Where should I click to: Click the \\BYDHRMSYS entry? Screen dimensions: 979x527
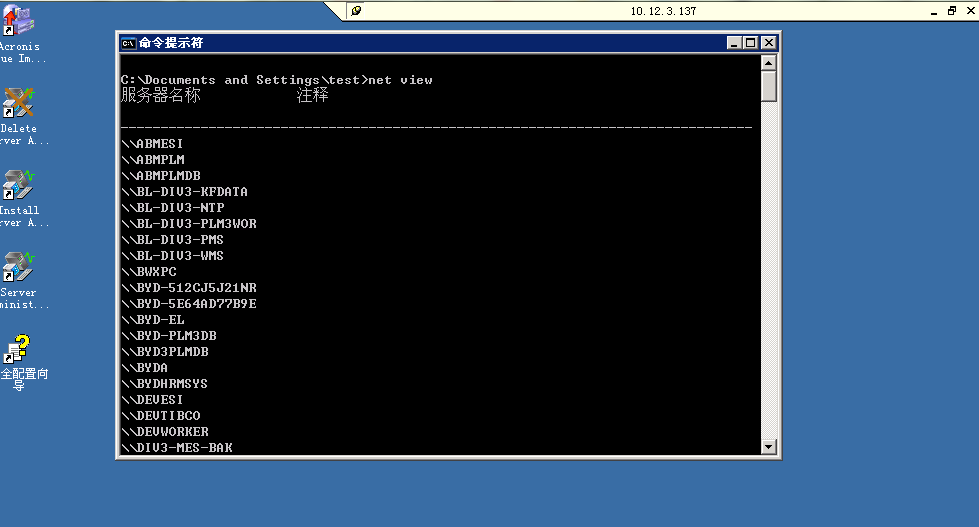(164, 384)
